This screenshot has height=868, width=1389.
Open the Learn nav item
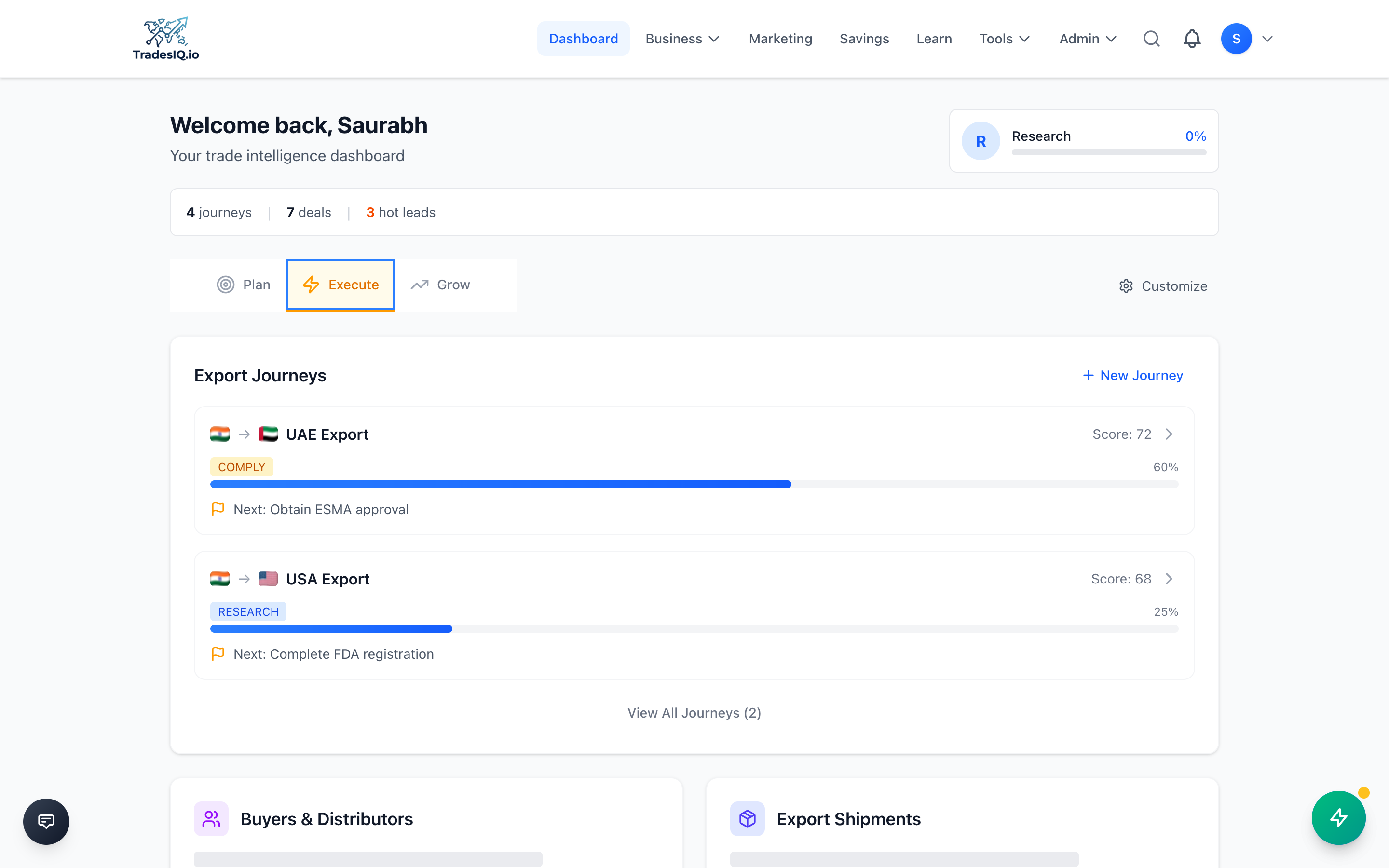[934, 39]
